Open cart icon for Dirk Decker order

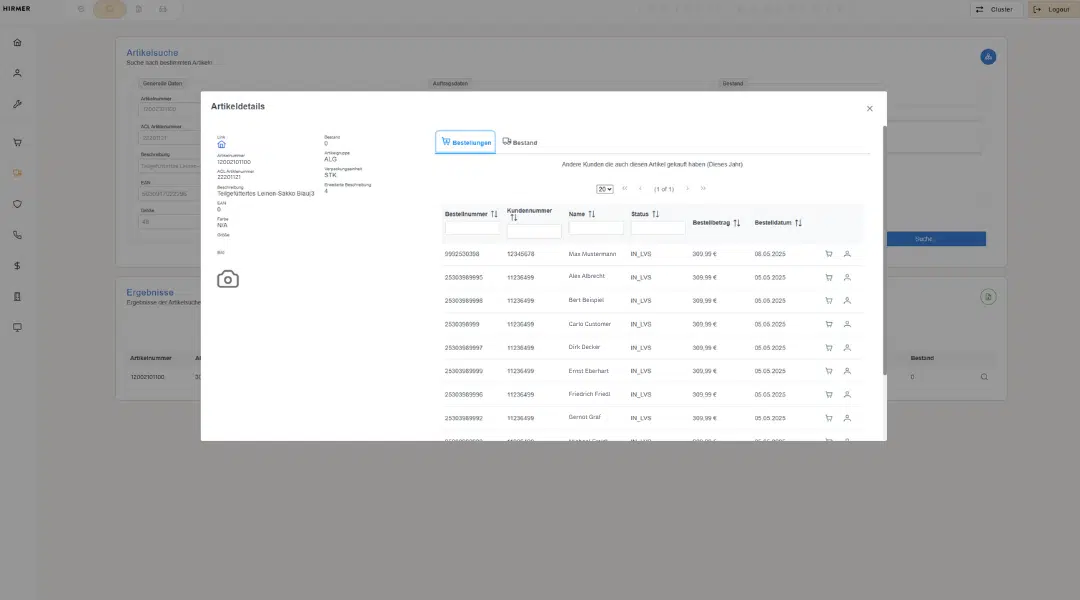[x=829, y=348]
